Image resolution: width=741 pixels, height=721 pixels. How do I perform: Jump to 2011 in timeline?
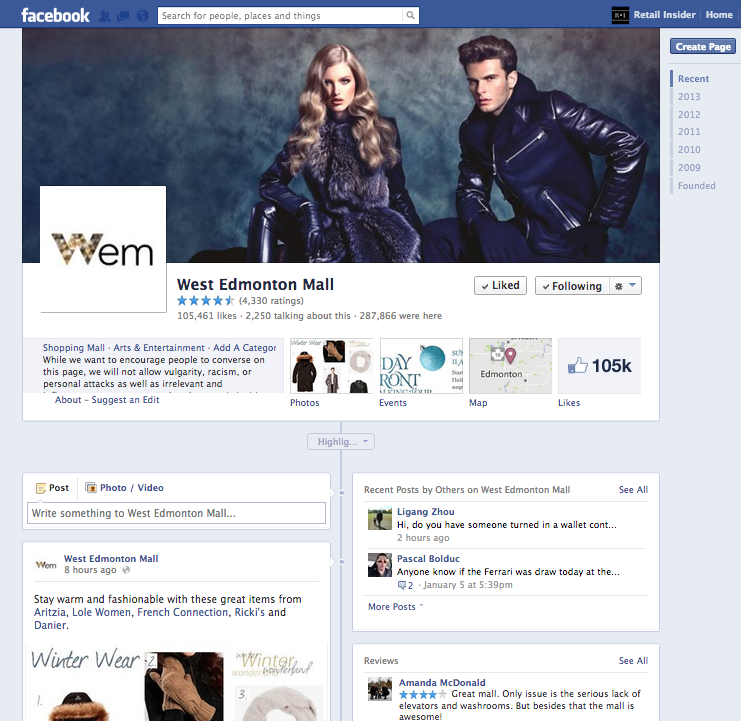coord(689,132)
